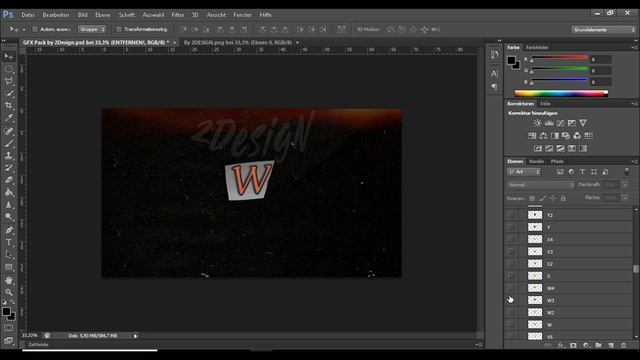The image size is (640, 360).
Task: Click the Color panel foreground swatch
Action: tap(511, 61)
